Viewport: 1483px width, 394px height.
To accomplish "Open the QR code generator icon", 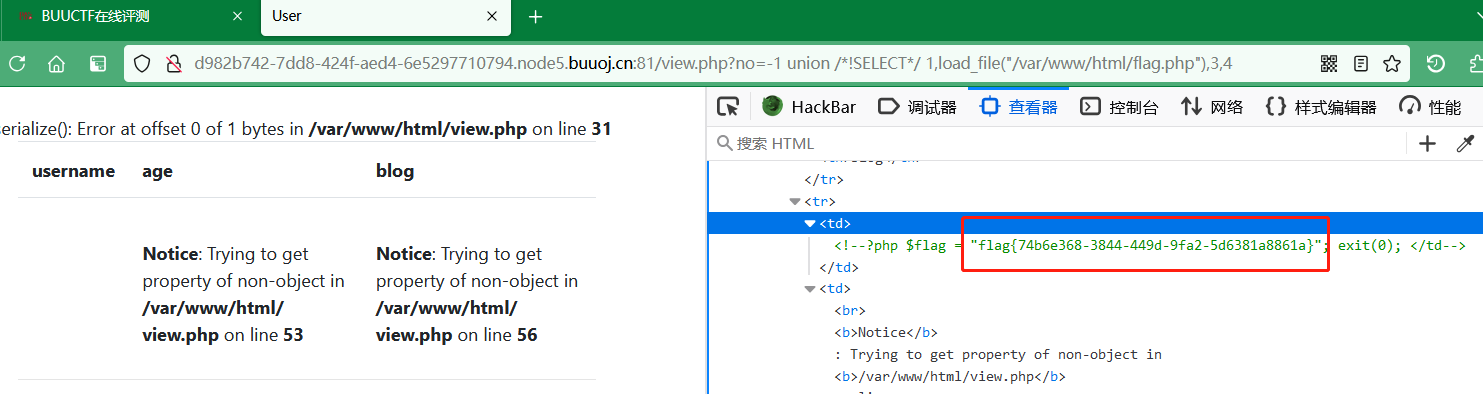I will [x=1329, y=64].
